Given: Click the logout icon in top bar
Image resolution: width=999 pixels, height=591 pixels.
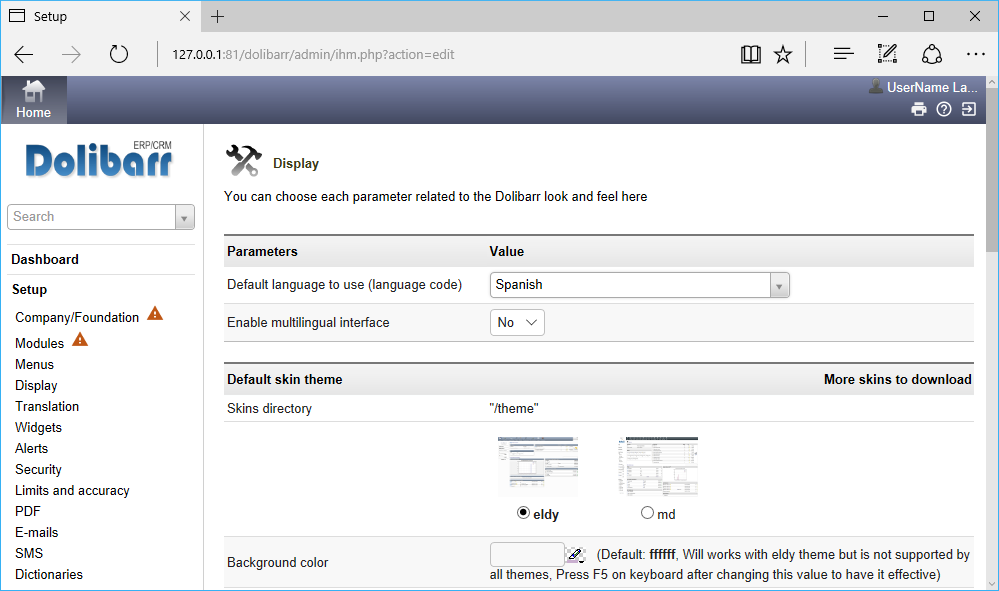Looking at the screenshot, I should (x=969, y=110).
